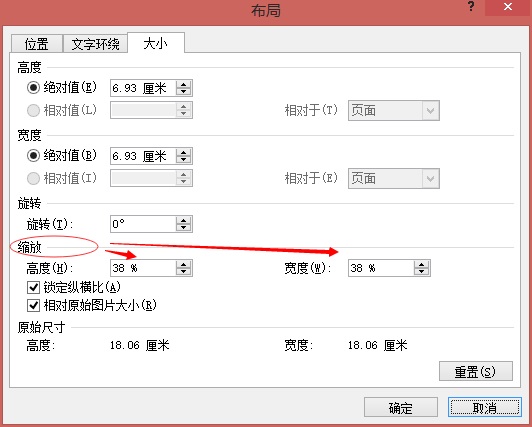Confirm with the 确定 button

pyautogui.click(x=401, y=407)
